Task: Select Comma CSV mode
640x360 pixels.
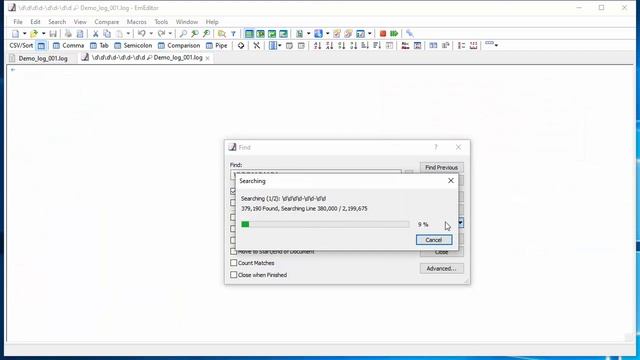Action: 69,45
